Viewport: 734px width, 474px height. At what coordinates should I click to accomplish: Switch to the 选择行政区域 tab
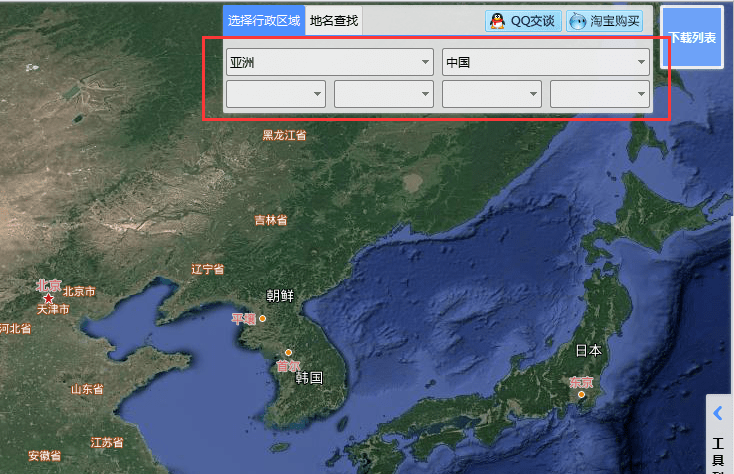click(264, 21)
